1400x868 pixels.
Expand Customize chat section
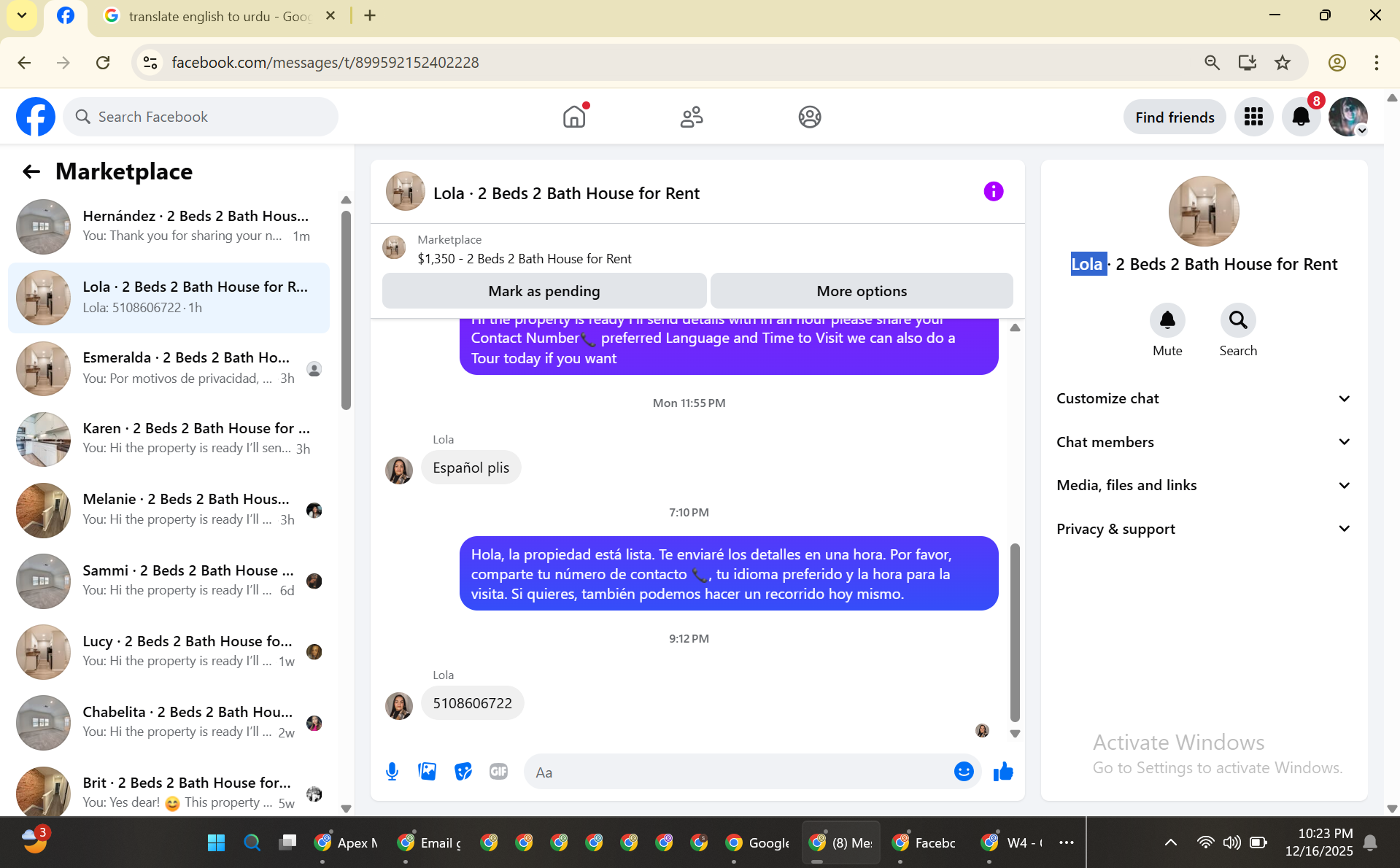pyautogui.click(x=1204, y=399)
